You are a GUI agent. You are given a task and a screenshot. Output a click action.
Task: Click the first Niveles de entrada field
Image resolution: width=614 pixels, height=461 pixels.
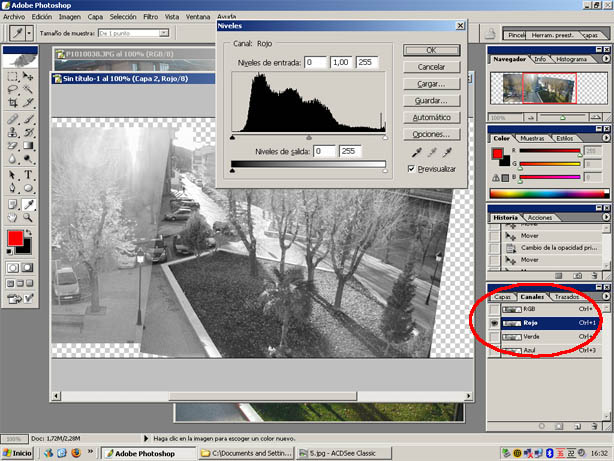316,63
